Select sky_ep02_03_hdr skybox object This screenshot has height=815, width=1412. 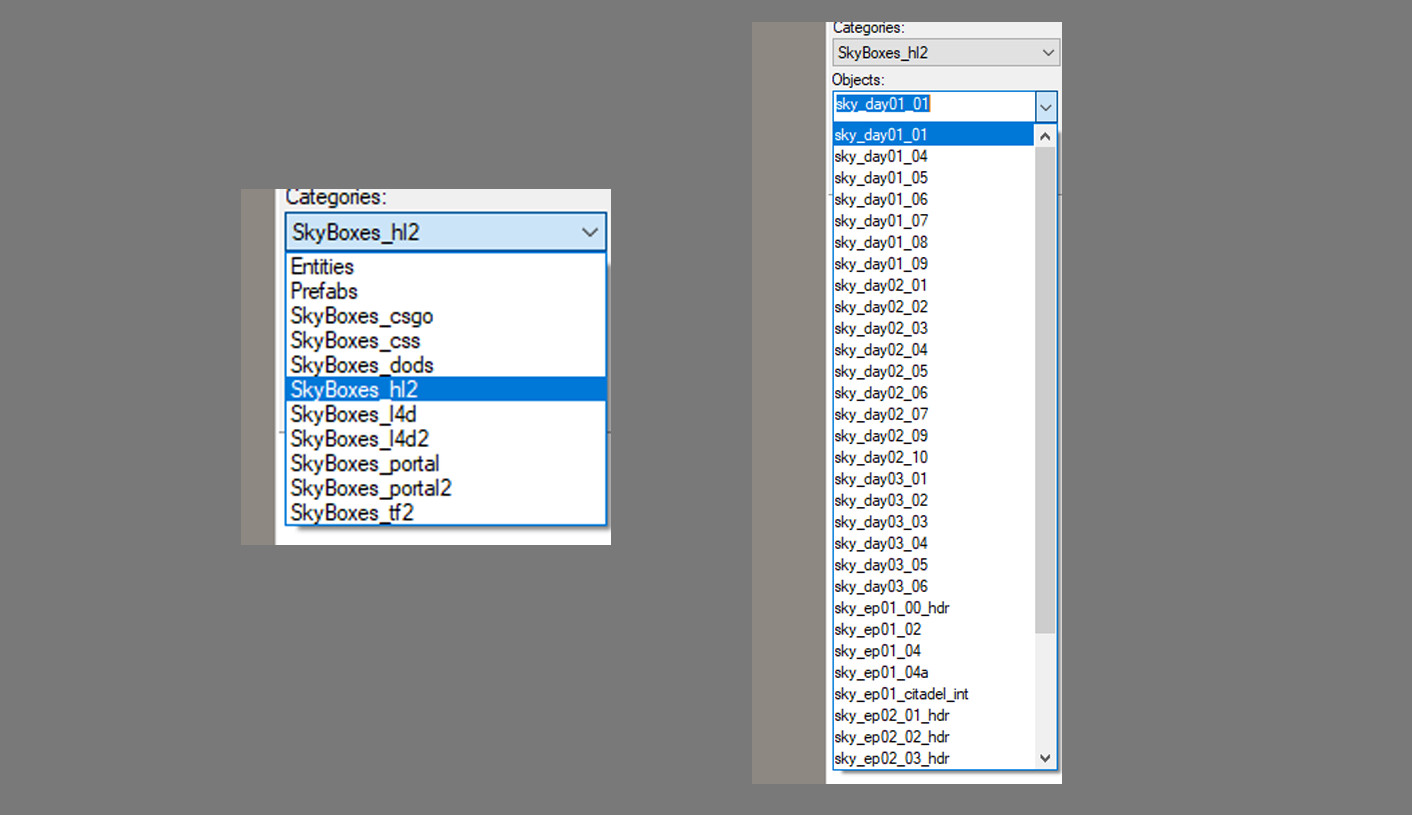pos(891,759)
